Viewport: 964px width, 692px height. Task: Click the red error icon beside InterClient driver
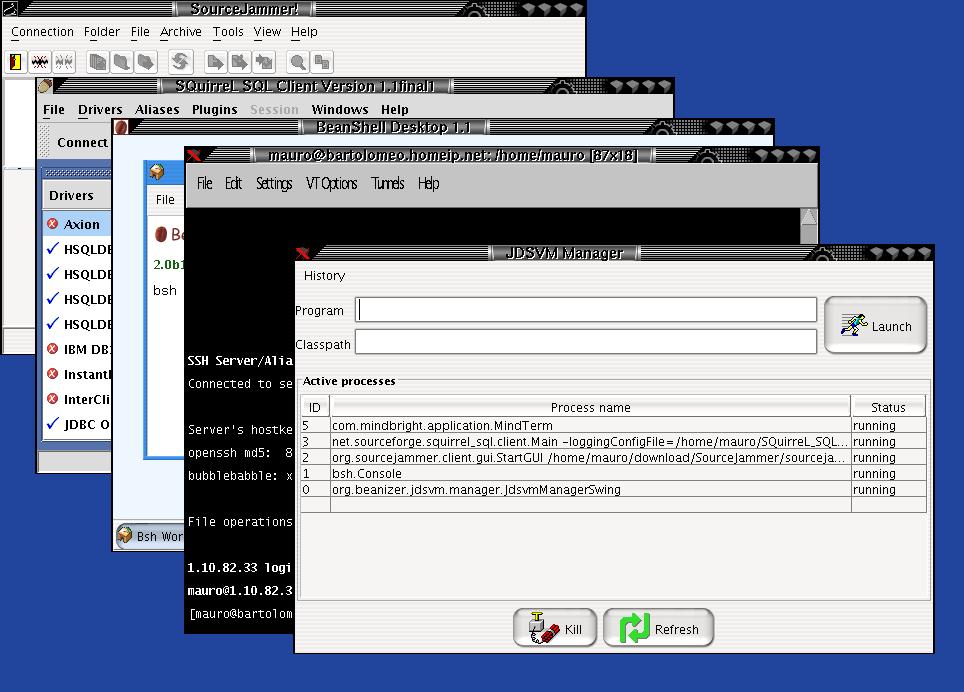[x=53, y=398]
